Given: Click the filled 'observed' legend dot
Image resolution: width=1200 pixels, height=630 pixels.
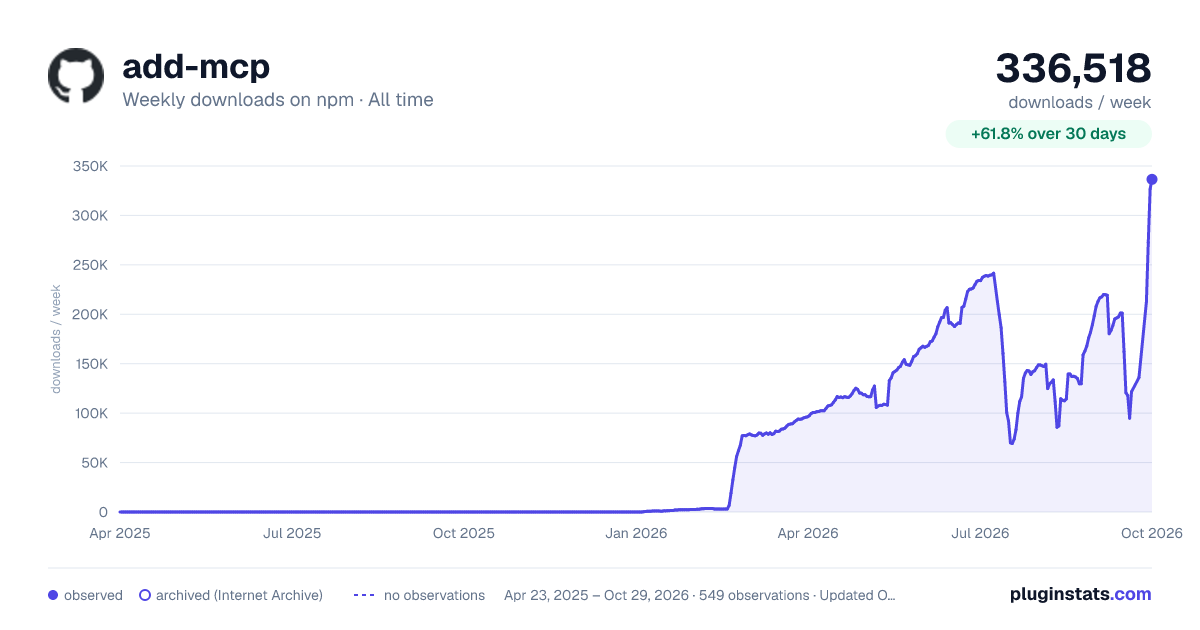Looking at the screenshot, I should click(53, 595).
